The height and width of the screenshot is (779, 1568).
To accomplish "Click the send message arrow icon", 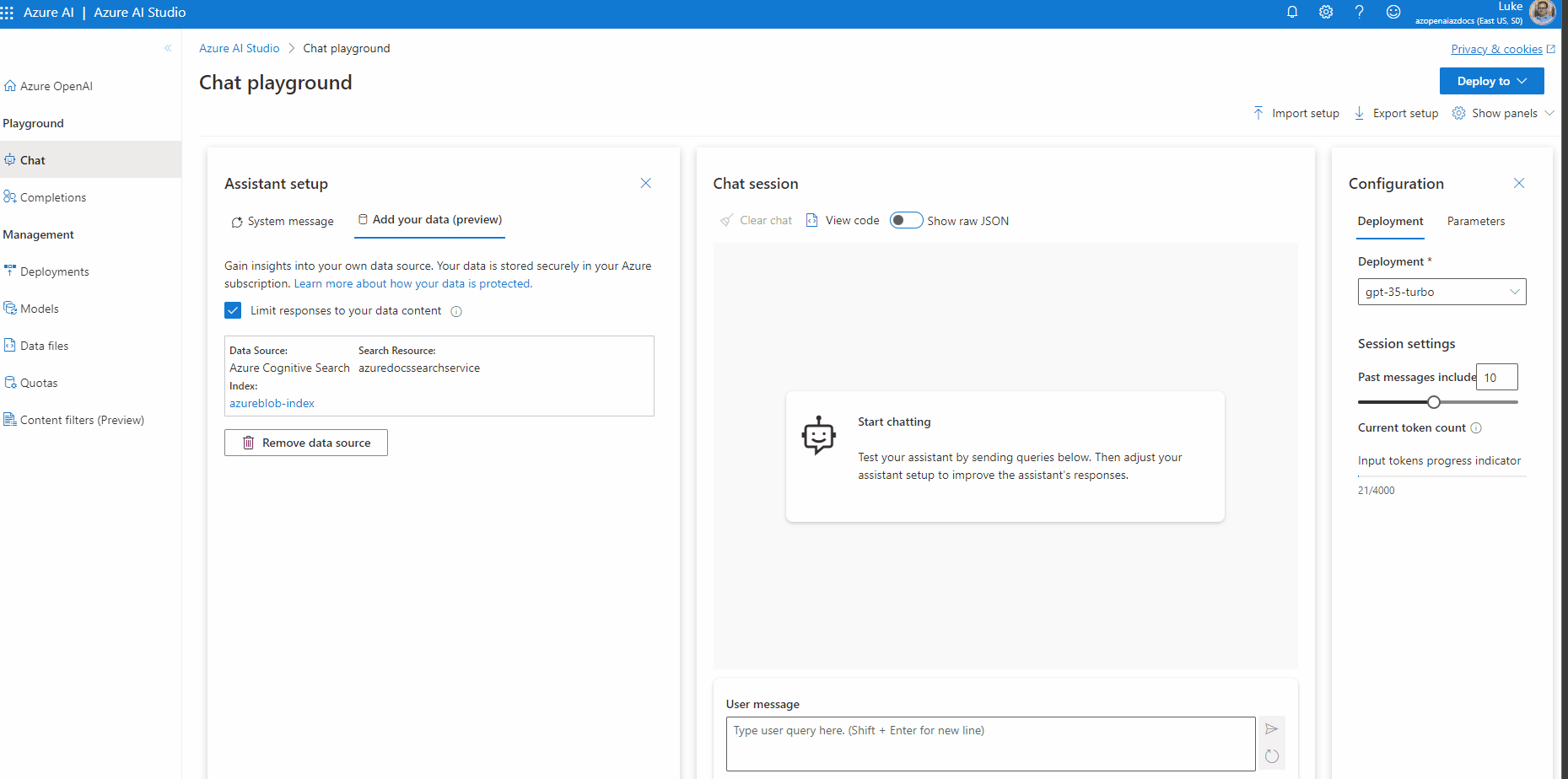I will (x=1272, y=729).
